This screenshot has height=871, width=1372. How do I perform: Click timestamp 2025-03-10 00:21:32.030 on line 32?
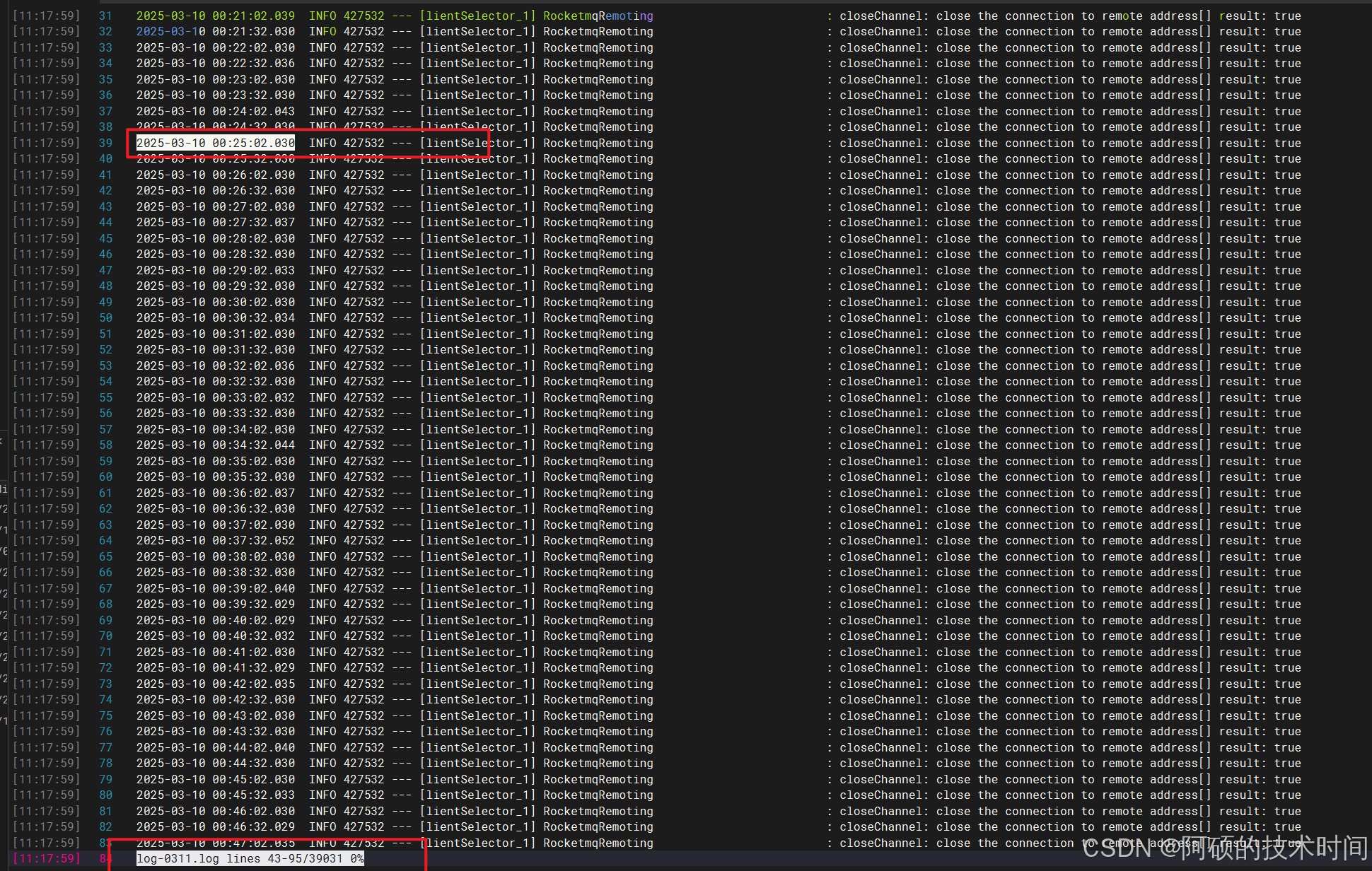click(x=215, y=31)
